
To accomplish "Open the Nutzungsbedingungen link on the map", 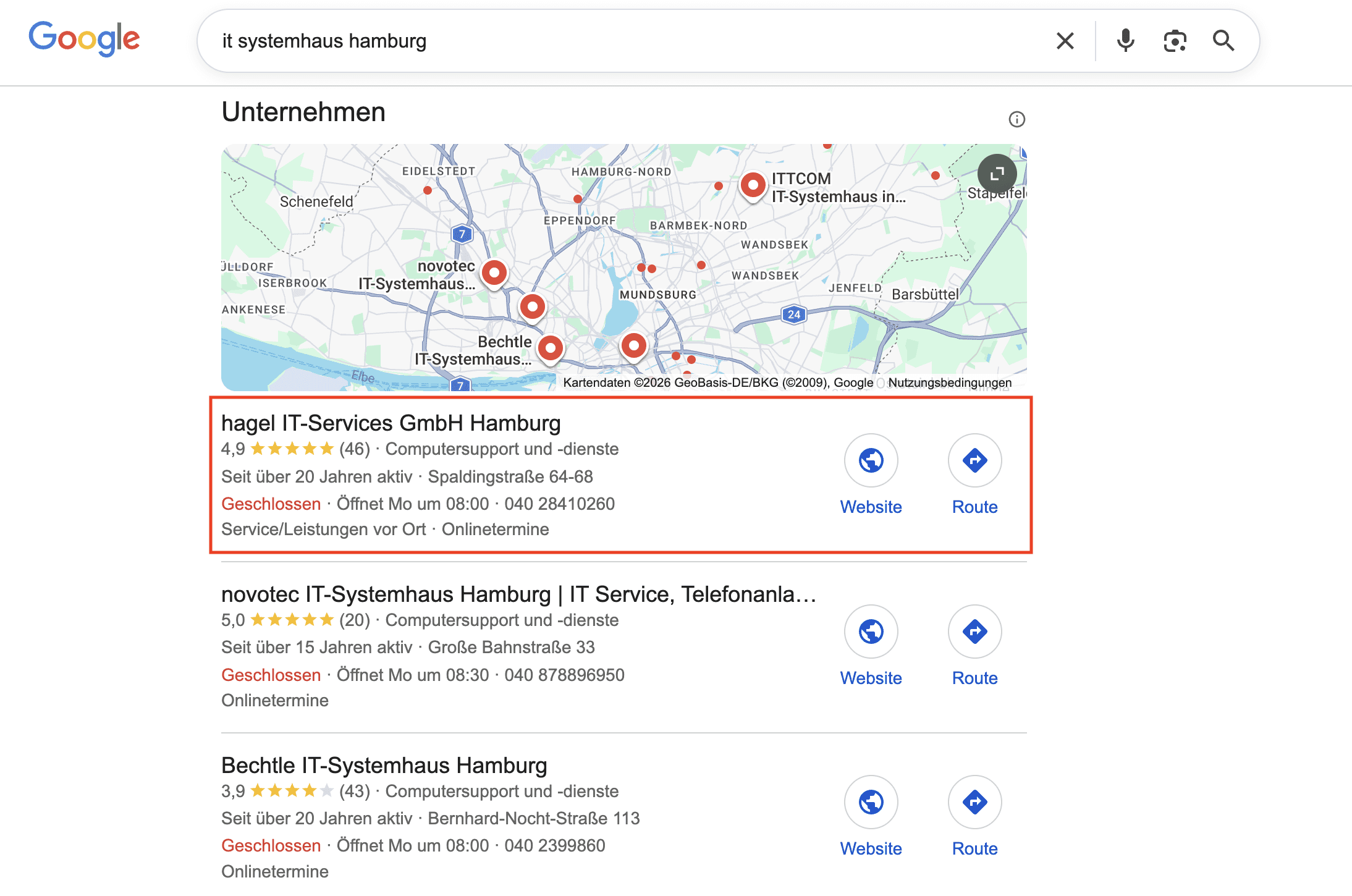I will (950, 382).
